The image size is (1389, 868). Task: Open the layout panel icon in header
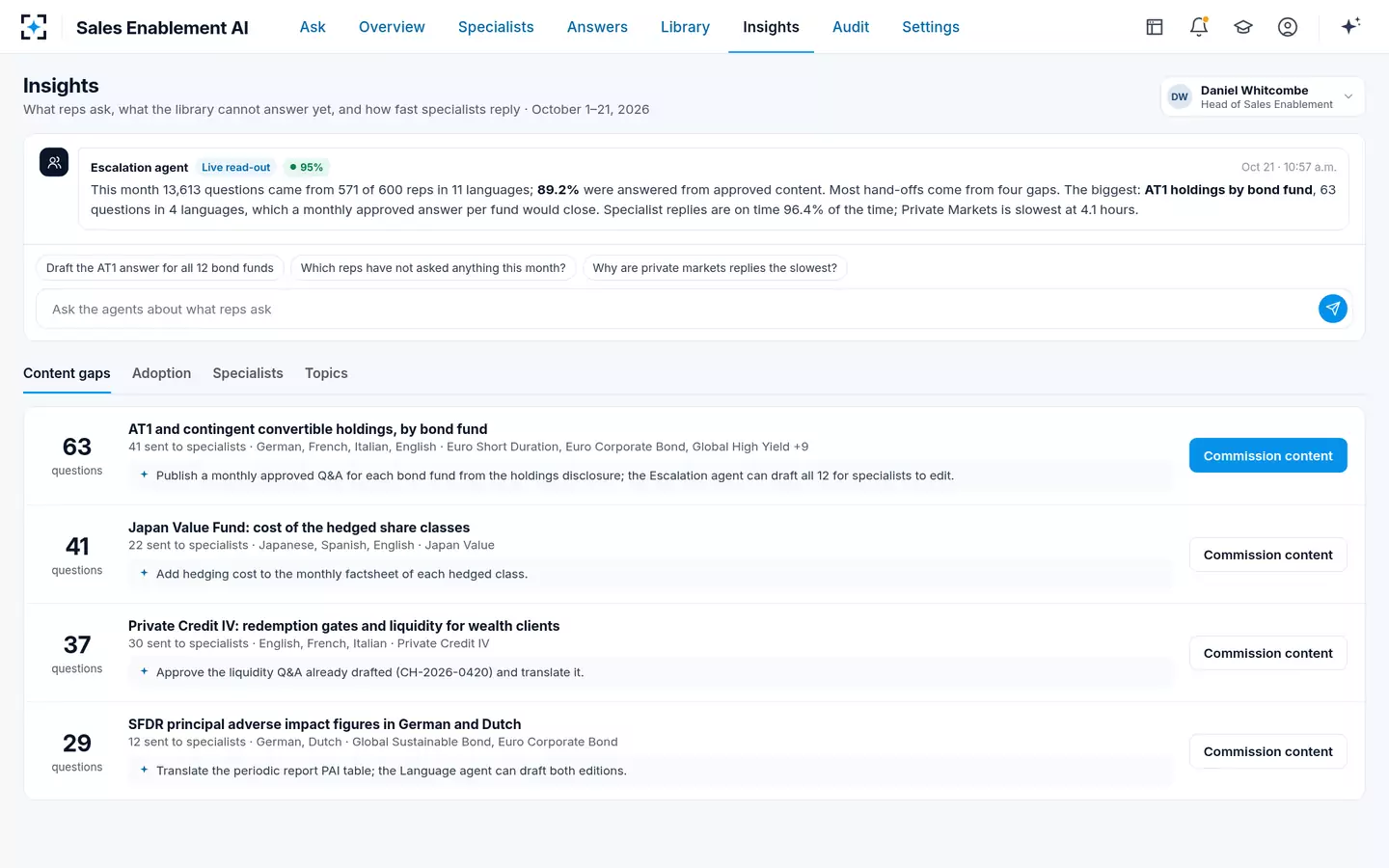[1155, 27]
